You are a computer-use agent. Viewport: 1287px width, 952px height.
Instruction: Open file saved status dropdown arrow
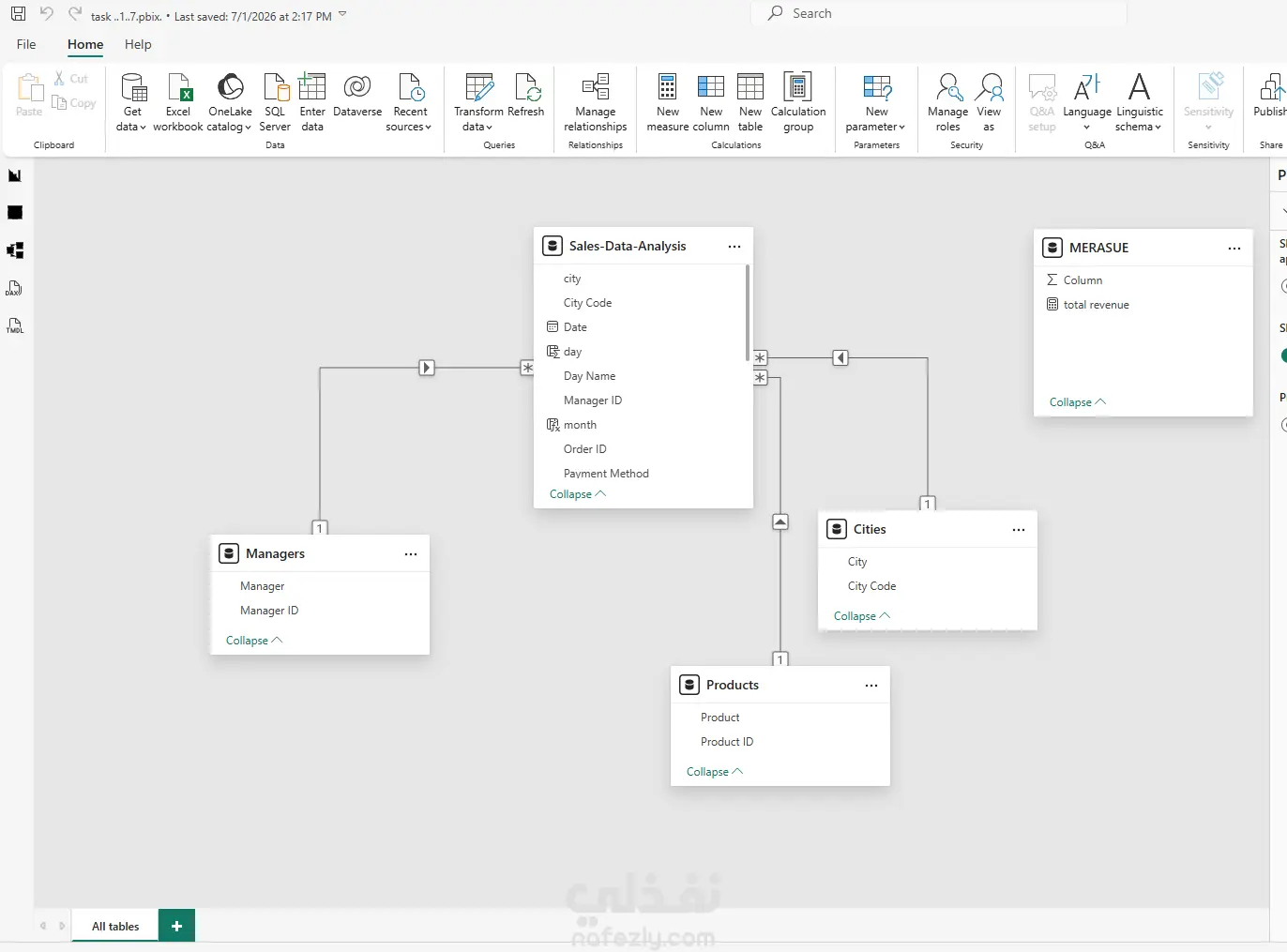click(x=342, y=14)
